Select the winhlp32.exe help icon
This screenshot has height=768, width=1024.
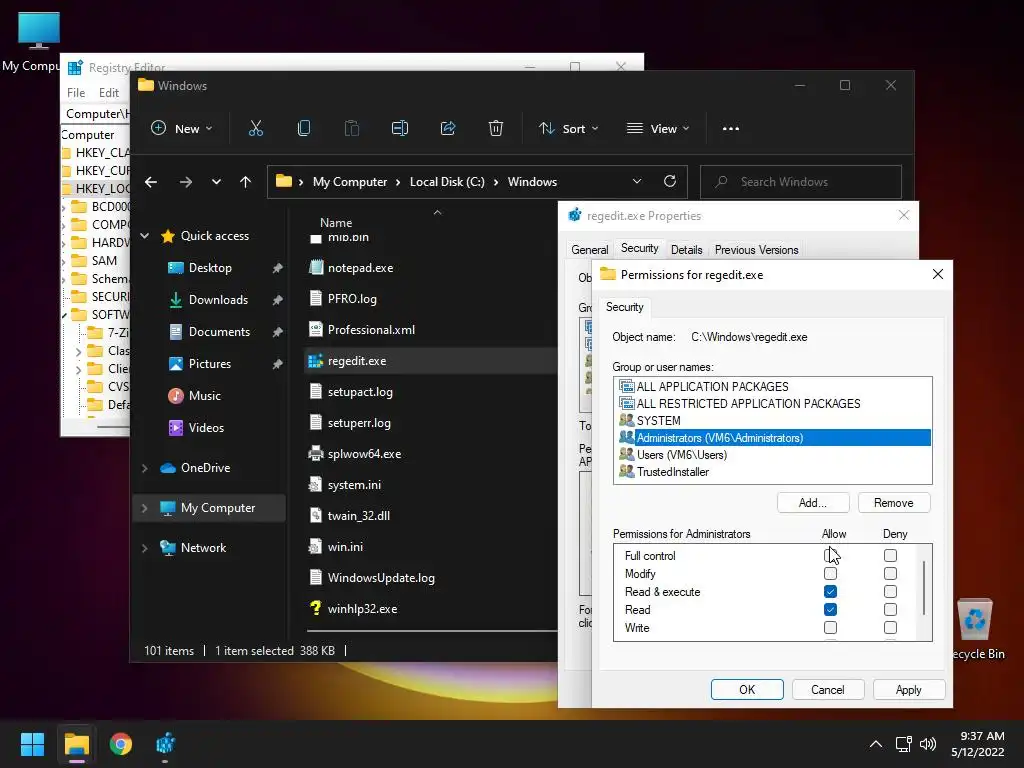coord(316,608)
